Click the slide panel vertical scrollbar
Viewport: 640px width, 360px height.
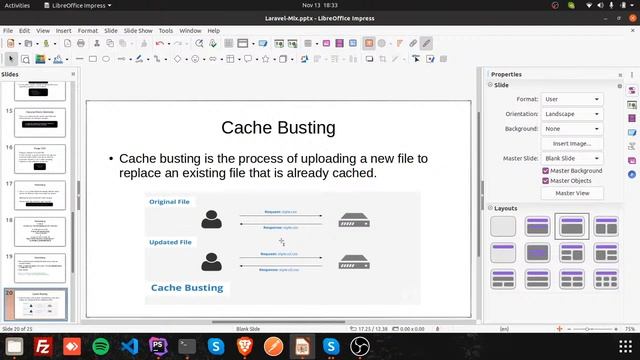[x=73, y=241]
